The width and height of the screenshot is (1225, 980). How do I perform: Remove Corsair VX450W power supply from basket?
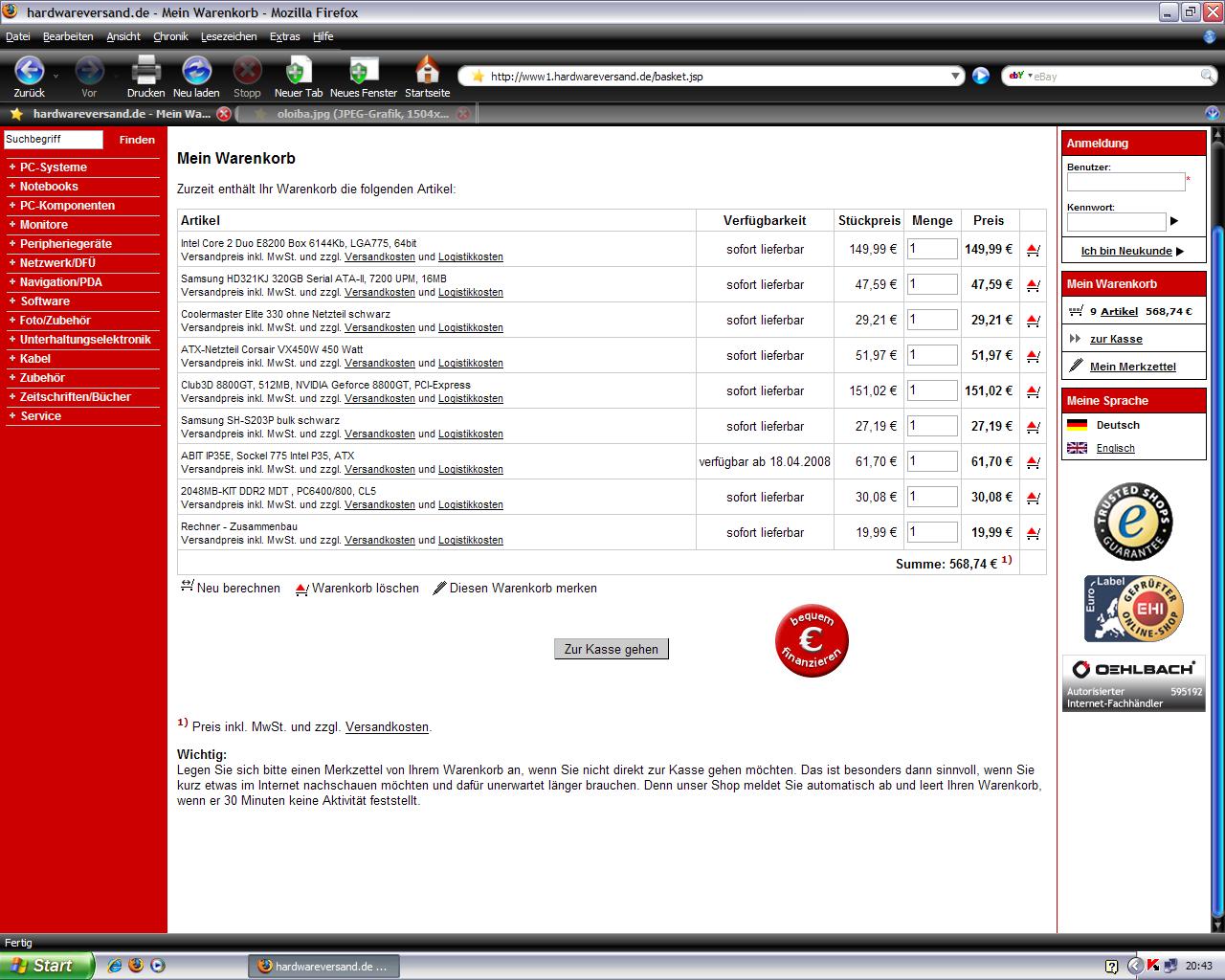click(1033, 356)
